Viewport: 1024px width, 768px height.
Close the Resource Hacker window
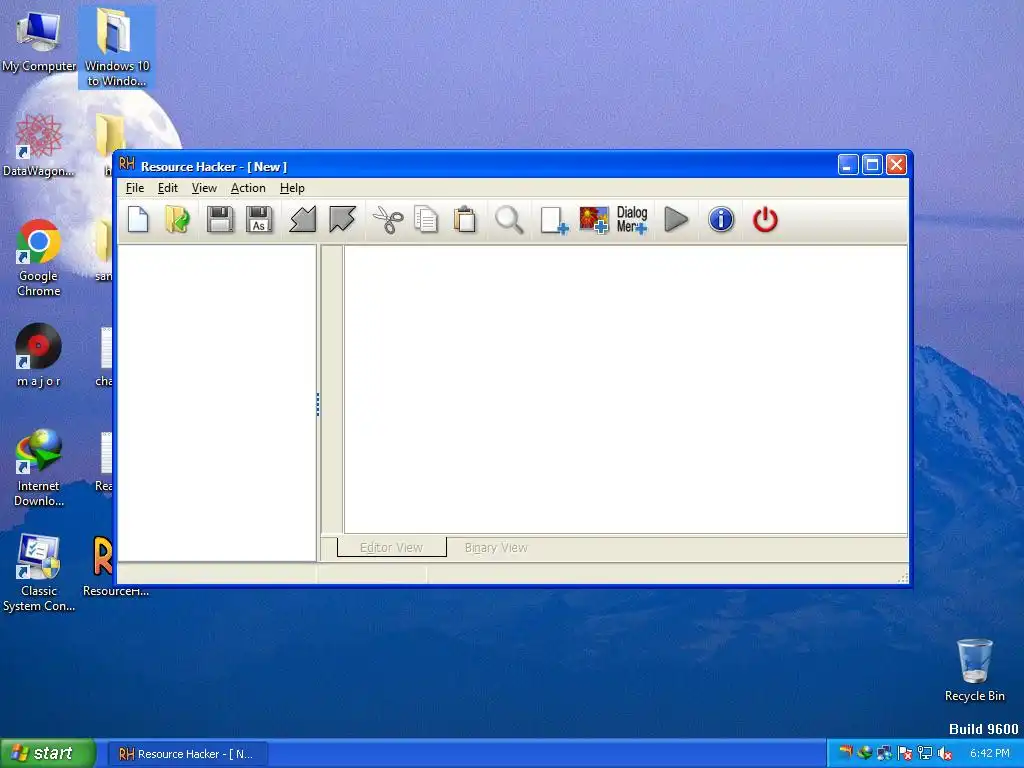[x=896, y=165]
